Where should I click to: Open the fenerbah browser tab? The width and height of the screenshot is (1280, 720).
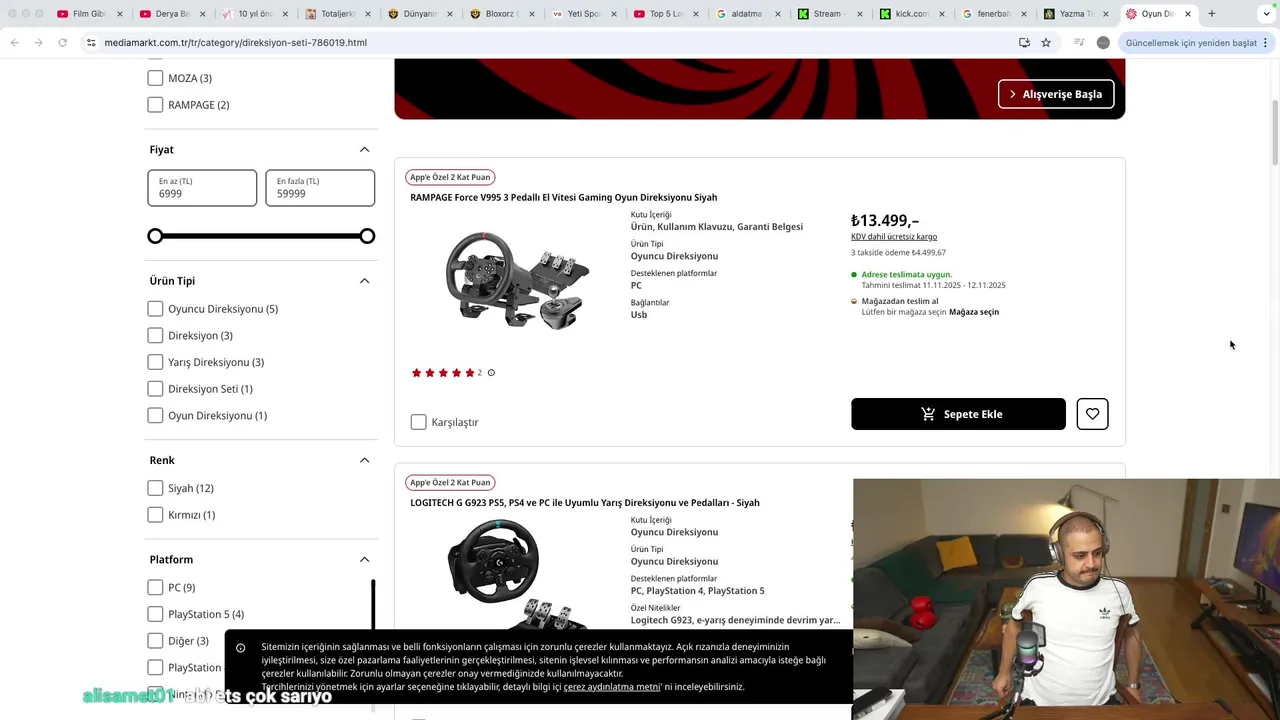click(994, 14)
